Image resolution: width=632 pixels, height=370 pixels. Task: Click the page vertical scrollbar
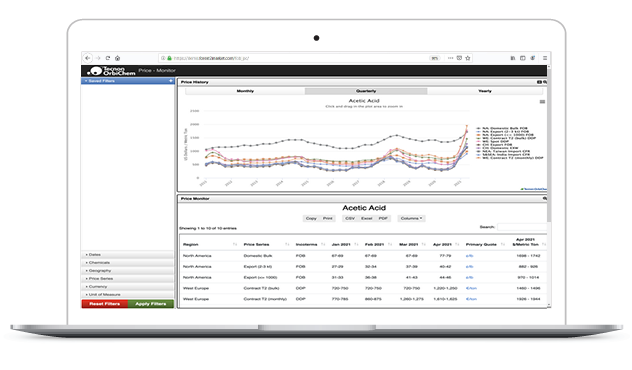click(x=549, y=145)
